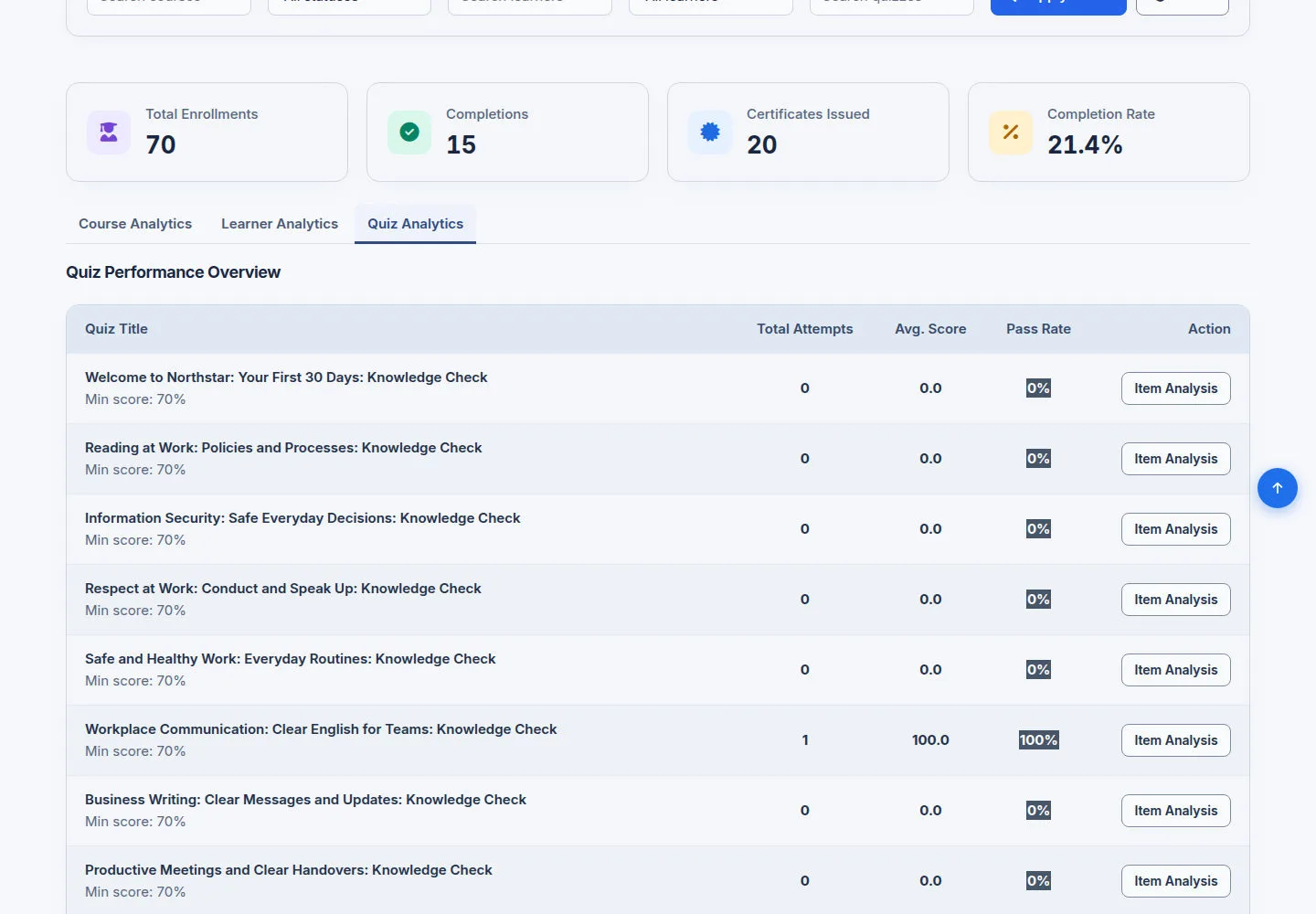
Task: Click "Information Security: Safe Everyday Decisions" quiz title
Action: tap(302, 518)
